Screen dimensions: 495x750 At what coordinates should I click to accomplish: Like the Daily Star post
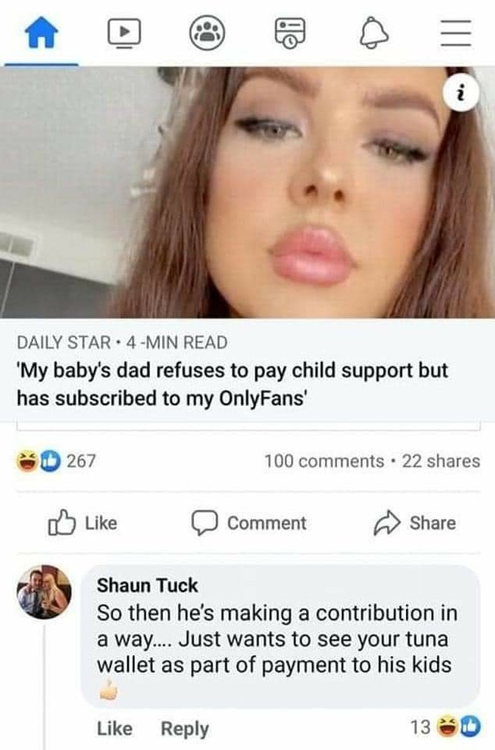coord(83,523)
